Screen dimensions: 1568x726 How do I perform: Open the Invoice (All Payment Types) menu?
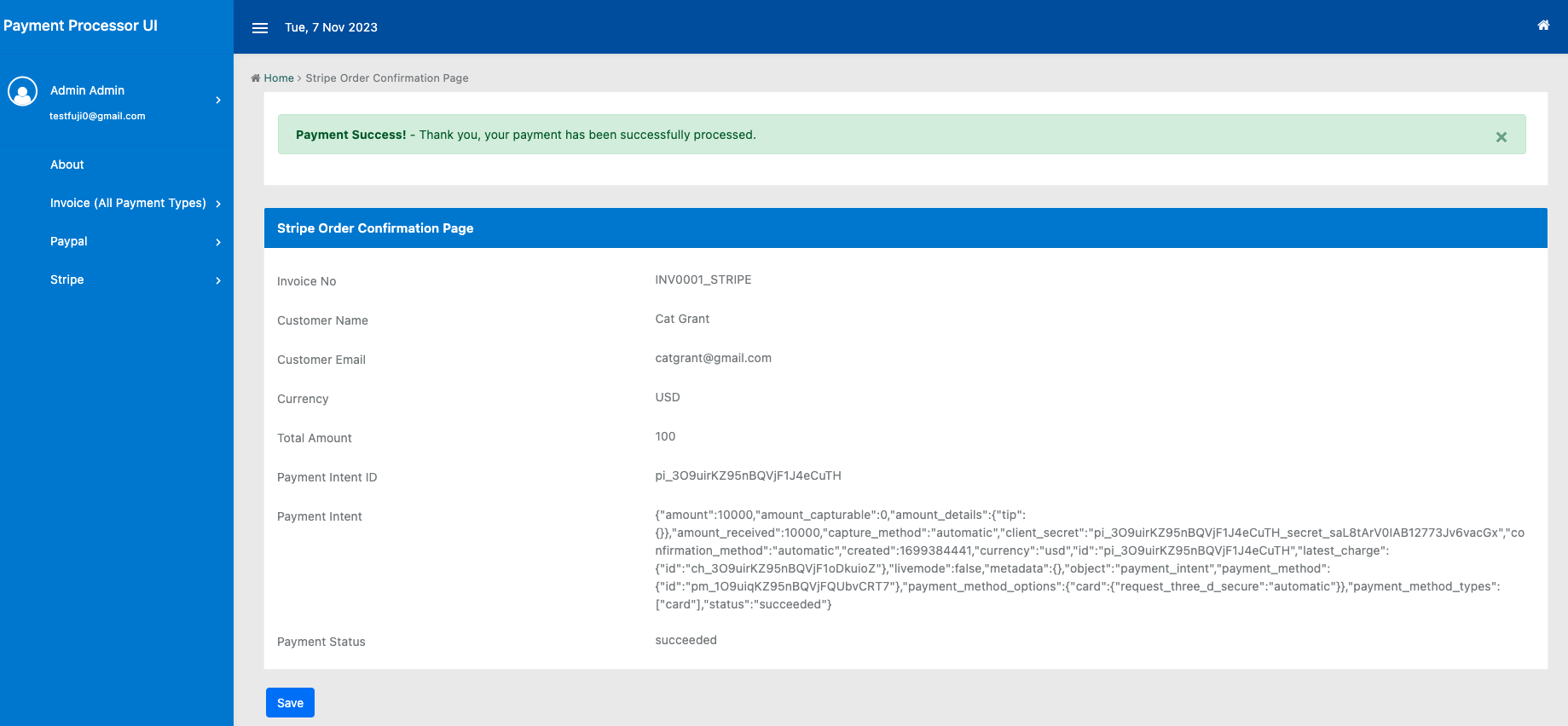tap(128, 203)
